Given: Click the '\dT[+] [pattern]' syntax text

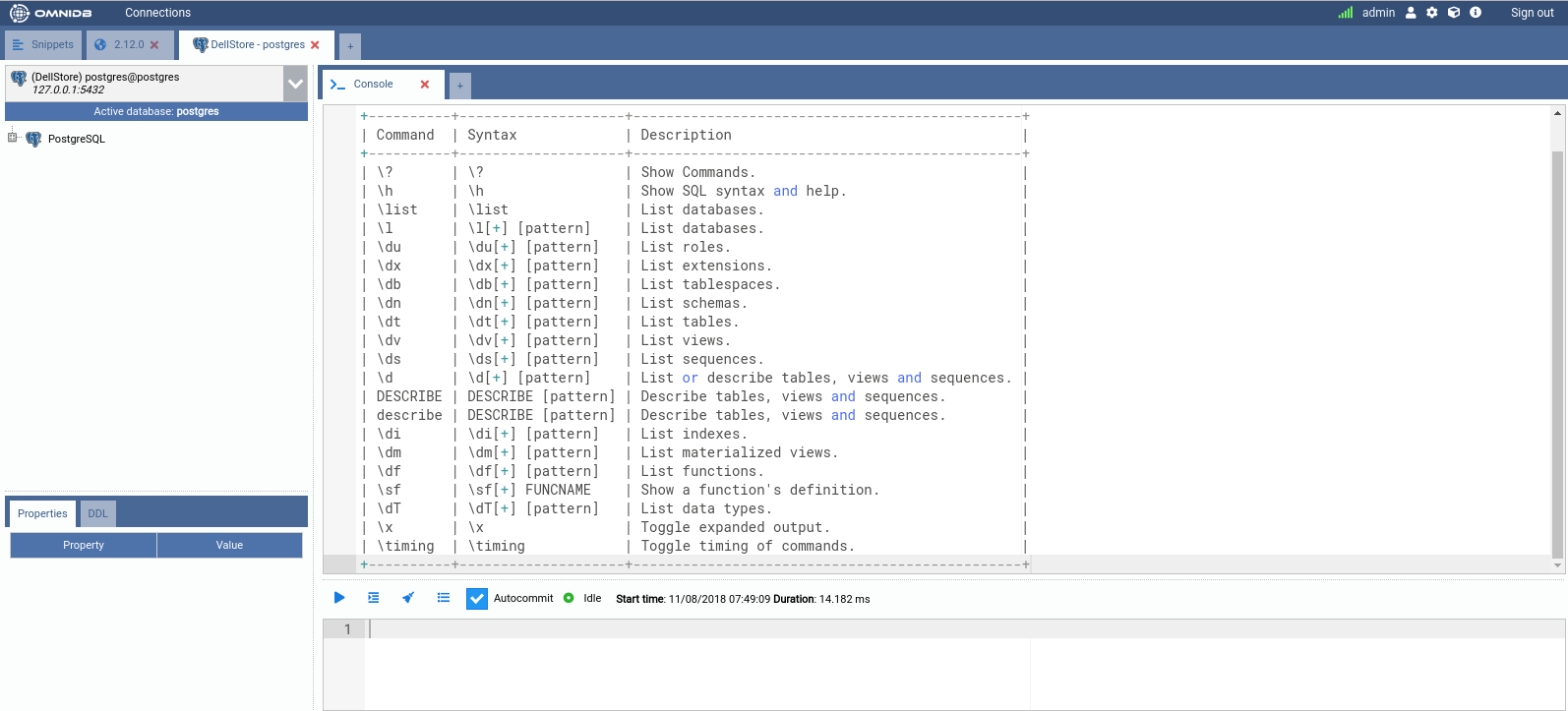Looking at the screenshot, I should point(533,509).
